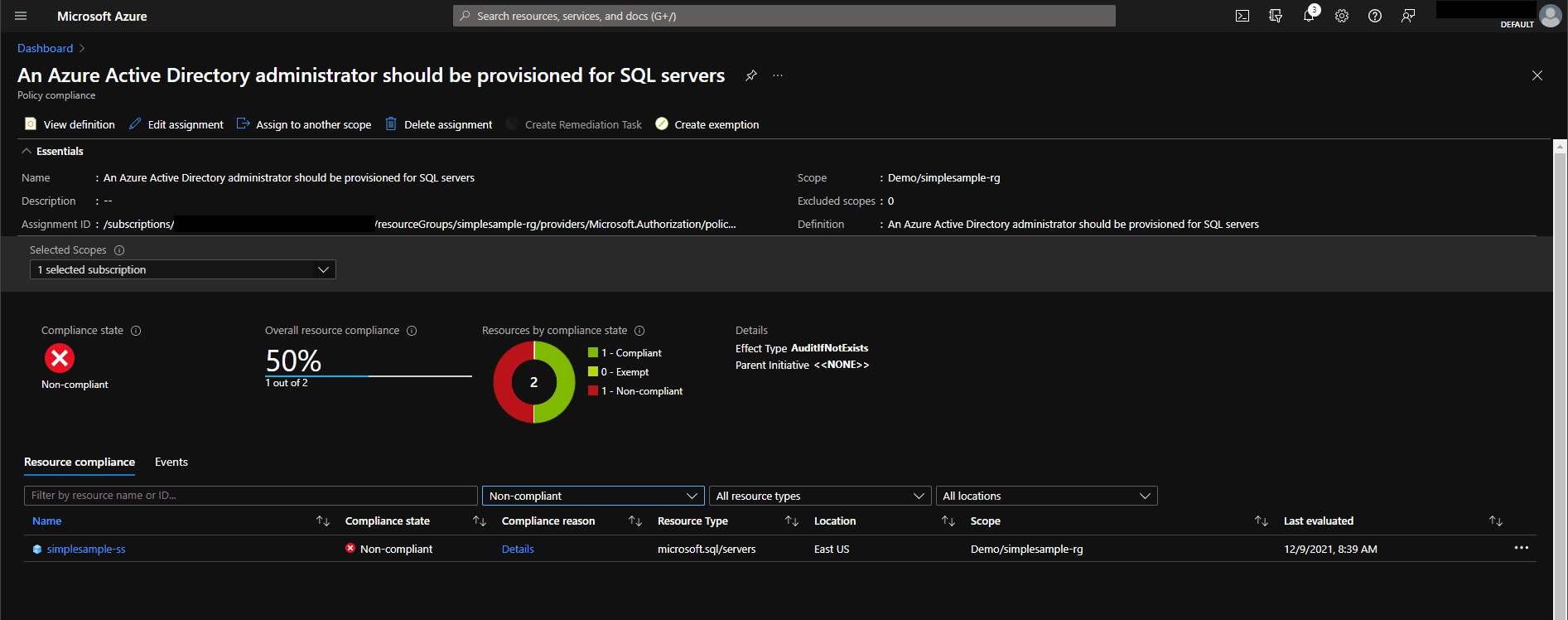Open Details compliance reason link
Viewport: 1568px width, 620px height.
coord(518,550)
